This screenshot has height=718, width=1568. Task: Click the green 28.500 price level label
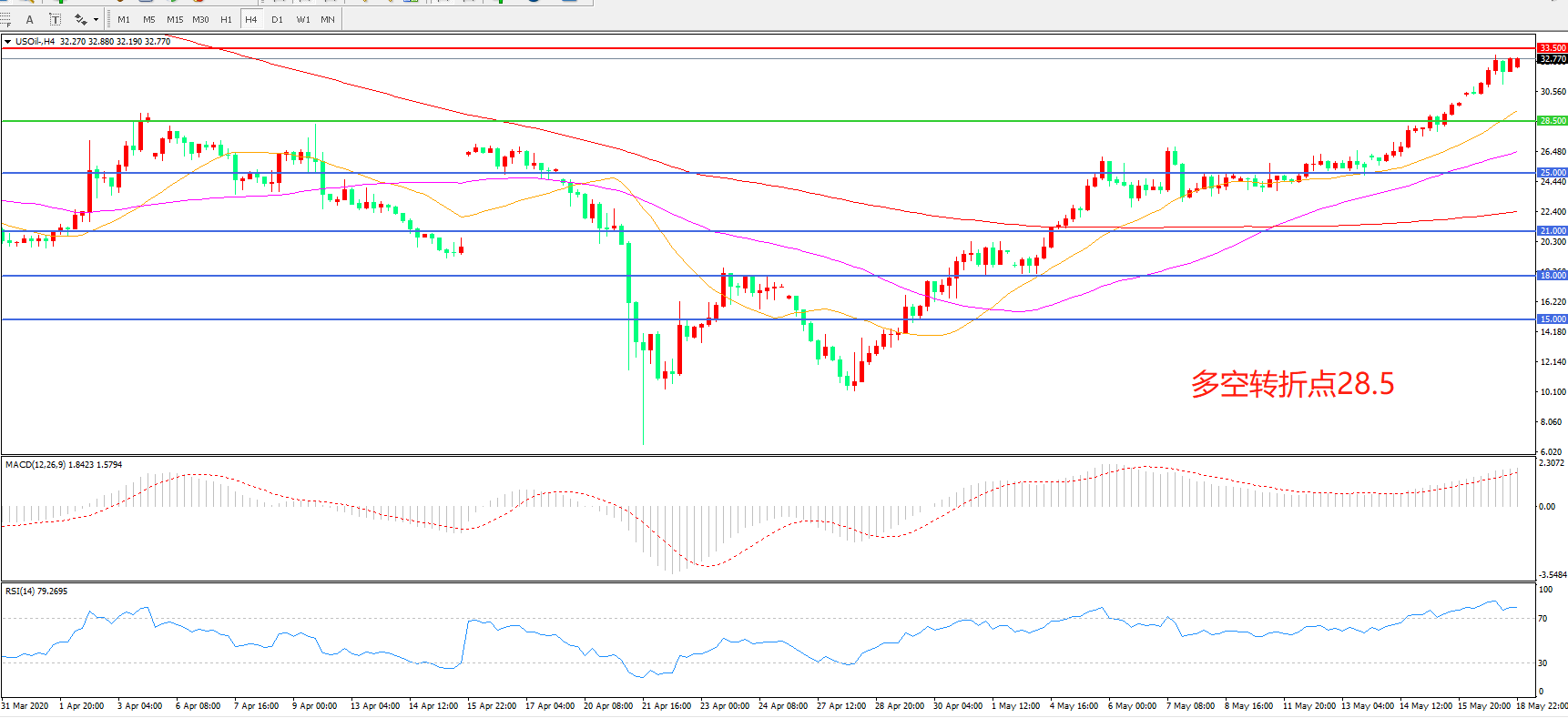tap(1552, 120)
